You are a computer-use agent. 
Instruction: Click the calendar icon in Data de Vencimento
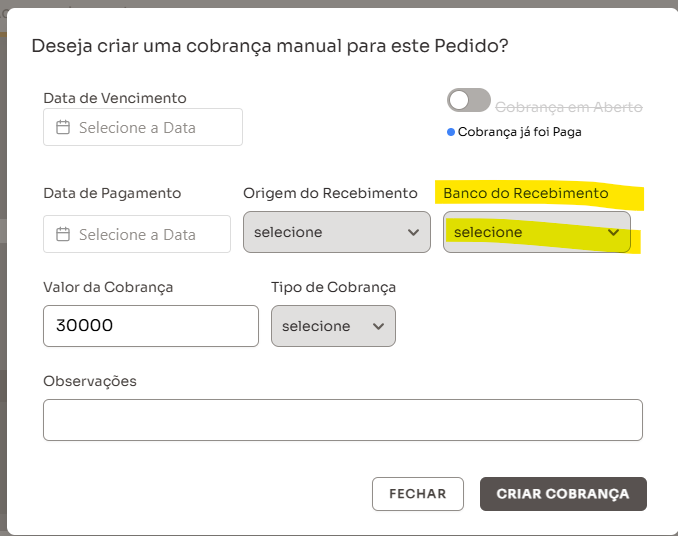[x=63, y=128]
